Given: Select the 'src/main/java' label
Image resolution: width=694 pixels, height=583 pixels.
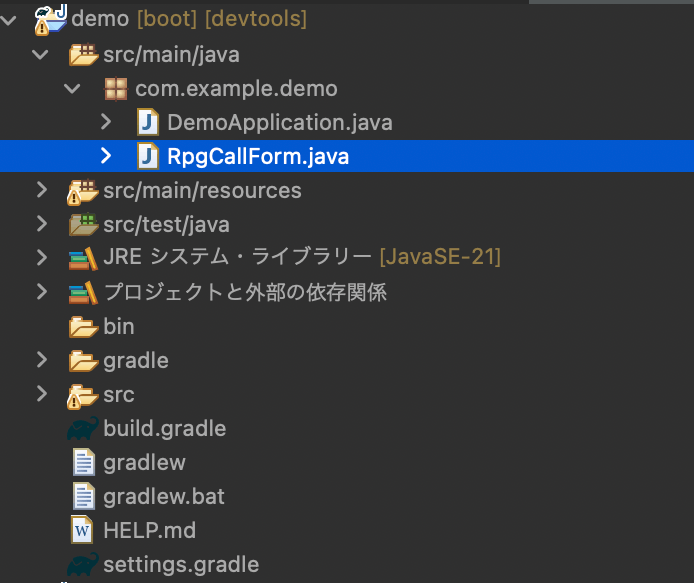Looking at the screenshot, I should click(171, 55).
